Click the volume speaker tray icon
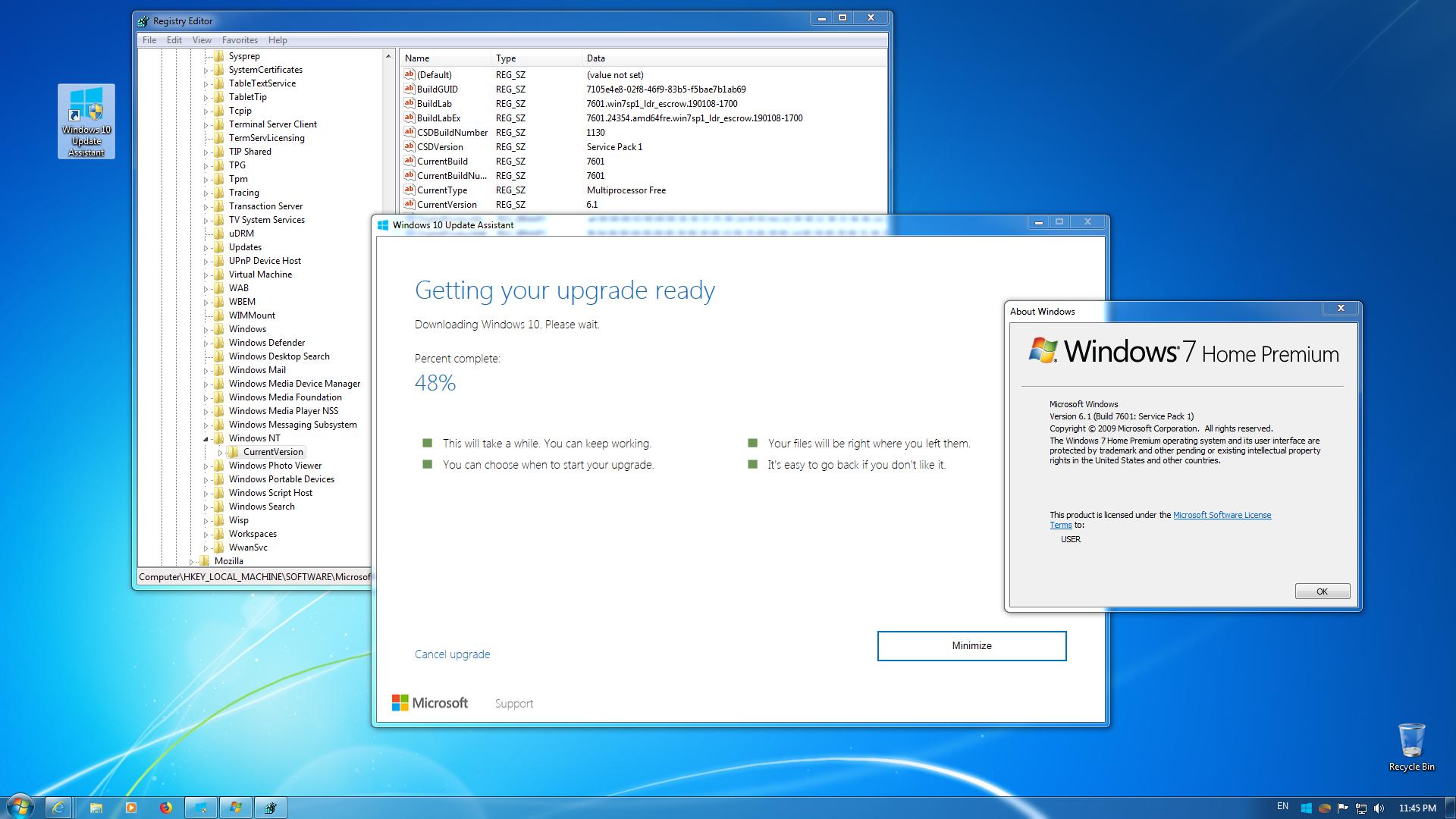Image resolution: width=1456 pixels, height=819 pixels. pos(1379,808)
